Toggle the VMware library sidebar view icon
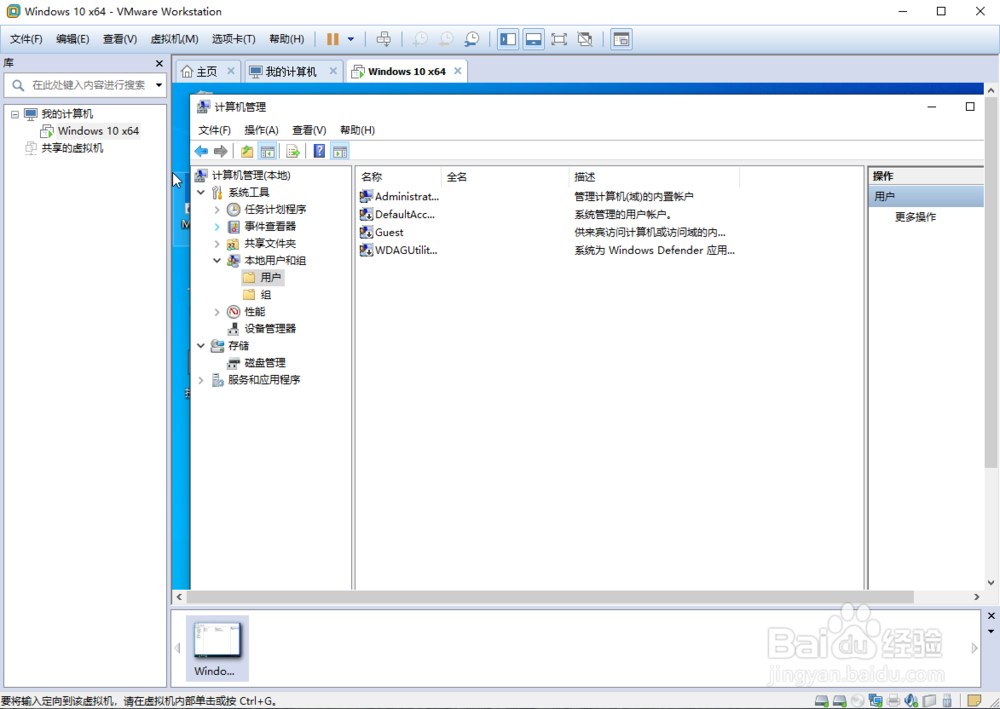 tap(508, 40)
